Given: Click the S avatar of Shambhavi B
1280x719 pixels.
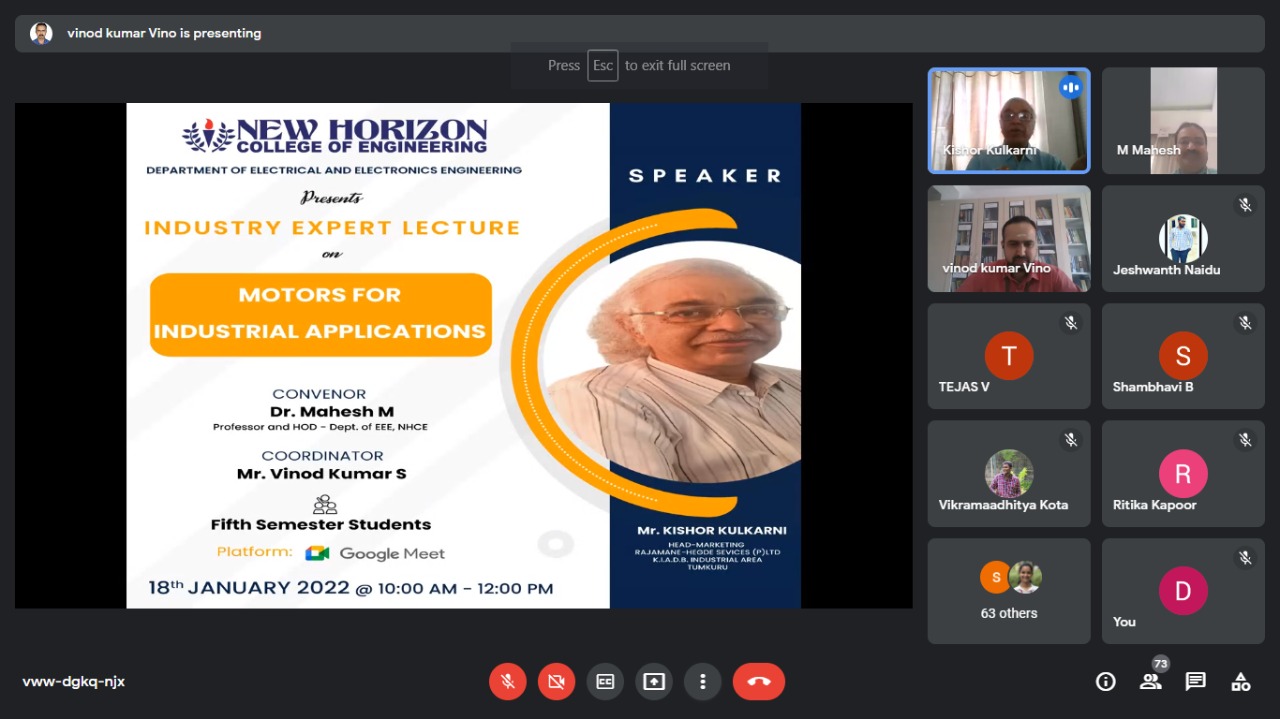Looking at the screenshot, I should pyautogui.click(x=1183, y=356).
